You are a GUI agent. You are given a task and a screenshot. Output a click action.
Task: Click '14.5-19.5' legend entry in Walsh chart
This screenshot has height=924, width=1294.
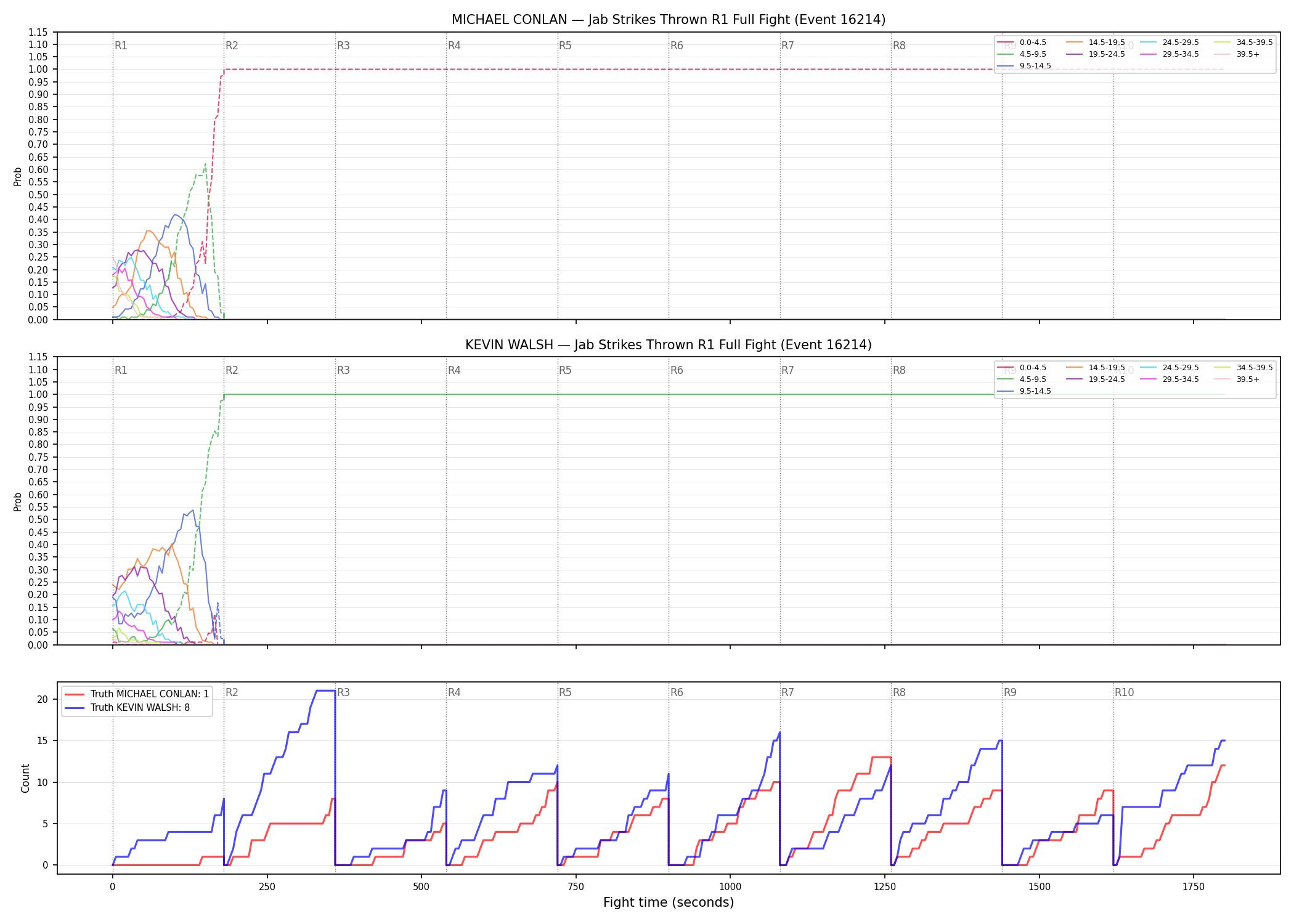(1096, 368)
